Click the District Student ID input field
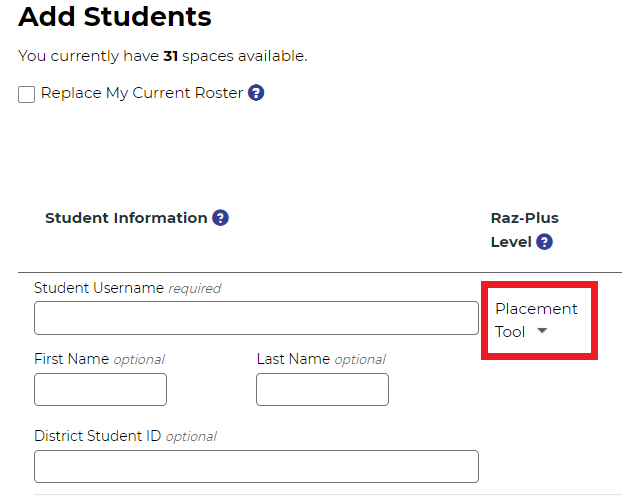The width and height of the screenshot is (622, 495). coord(256,466)
